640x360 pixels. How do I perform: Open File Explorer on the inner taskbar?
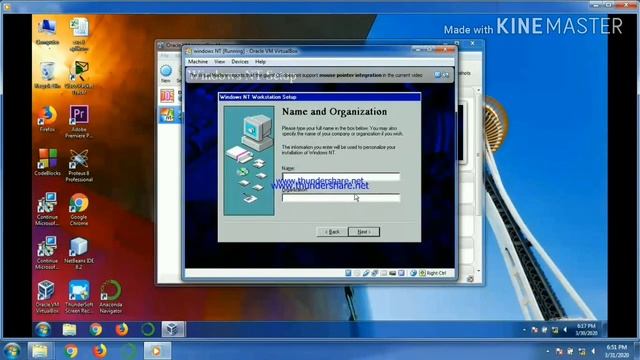click(69, 329)
